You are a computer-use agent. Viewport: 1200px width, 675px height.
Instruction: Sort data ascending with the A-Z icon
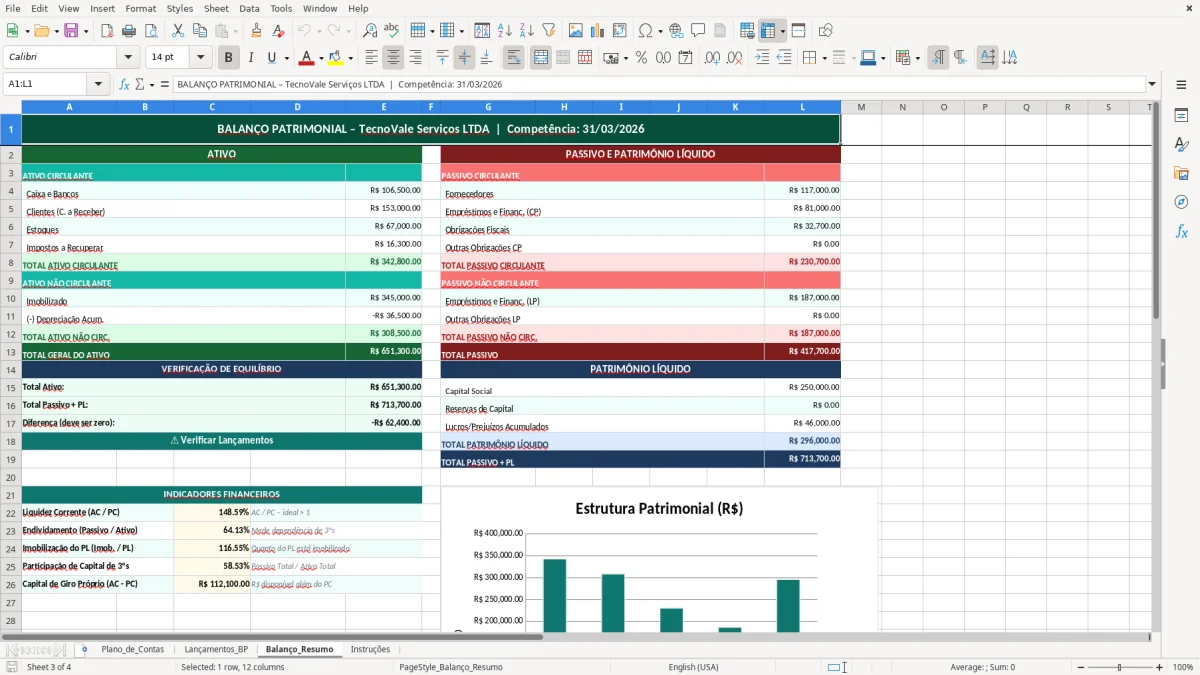[506, 30]
